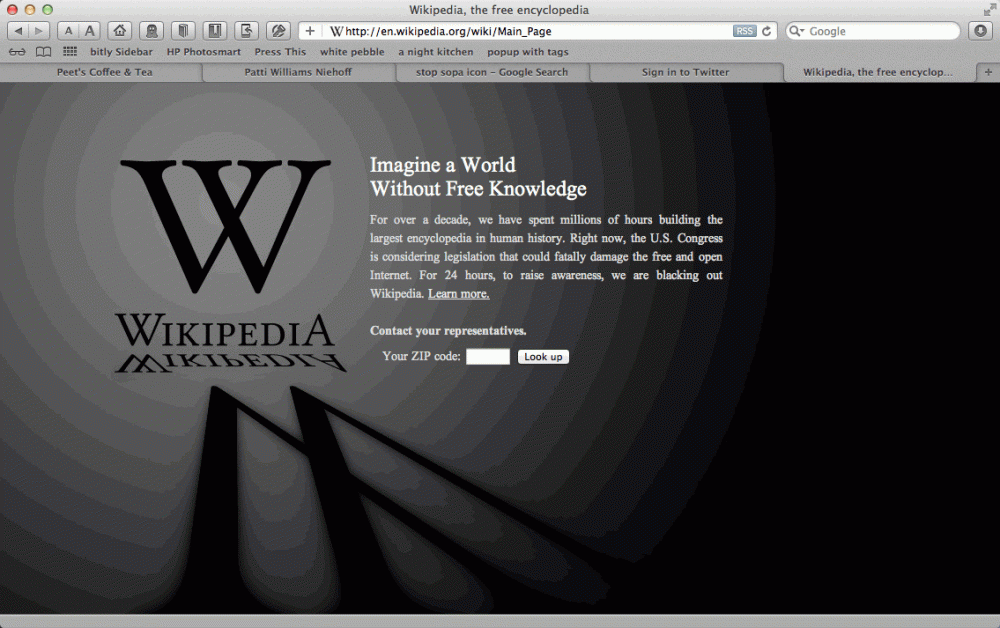Show bookmarks with the open book icon
Viewport: 1000px width, 628px height.
tap(43, 52)
